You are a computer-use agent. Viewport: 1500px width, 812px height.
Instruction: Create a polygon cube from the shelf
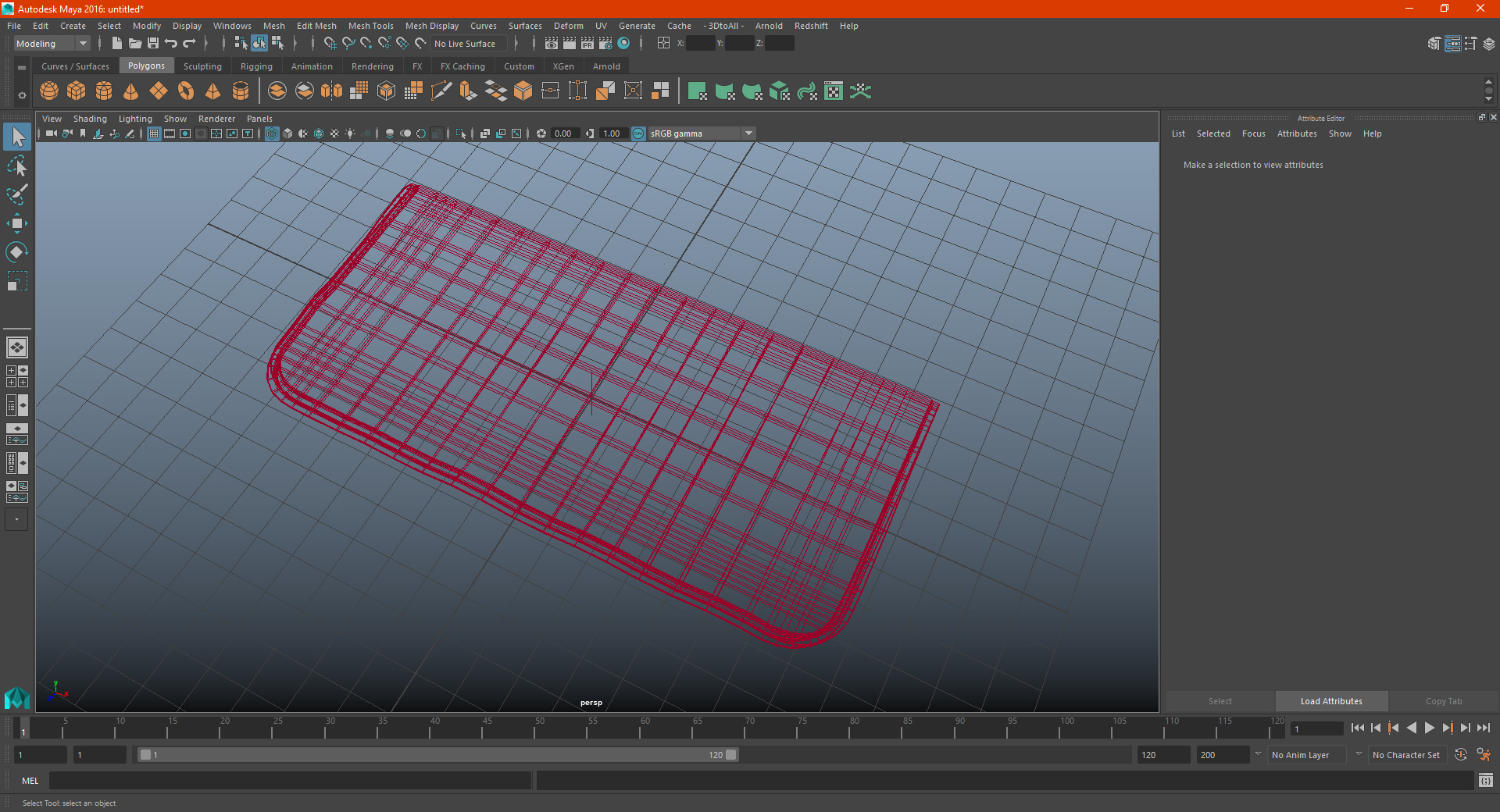pyautogui.click(x=77, y=91)
